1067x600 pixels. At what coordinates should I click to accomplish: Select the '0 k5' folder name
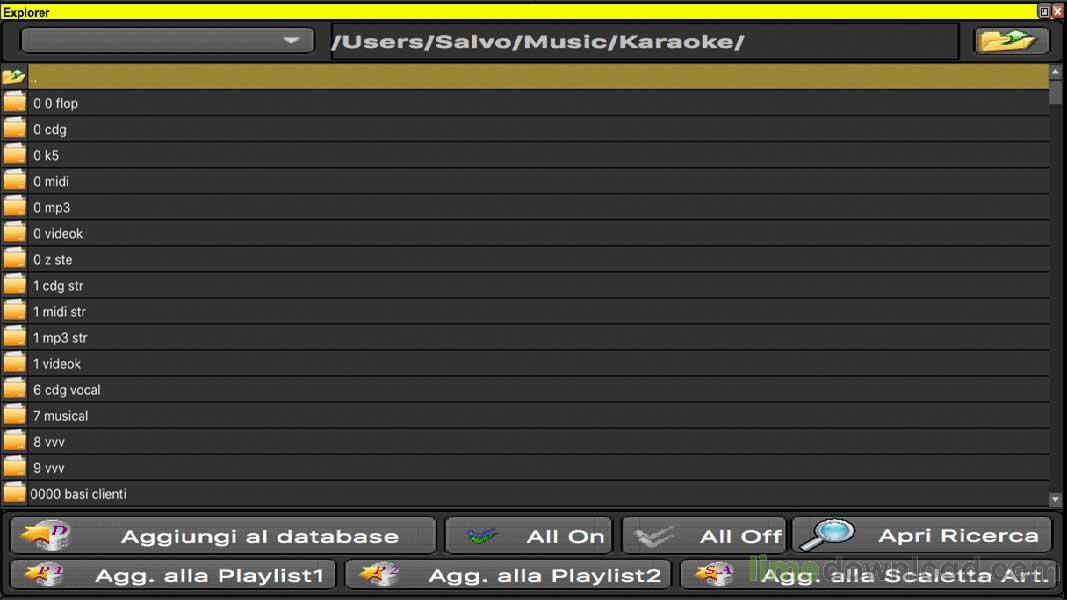point(46,155)
